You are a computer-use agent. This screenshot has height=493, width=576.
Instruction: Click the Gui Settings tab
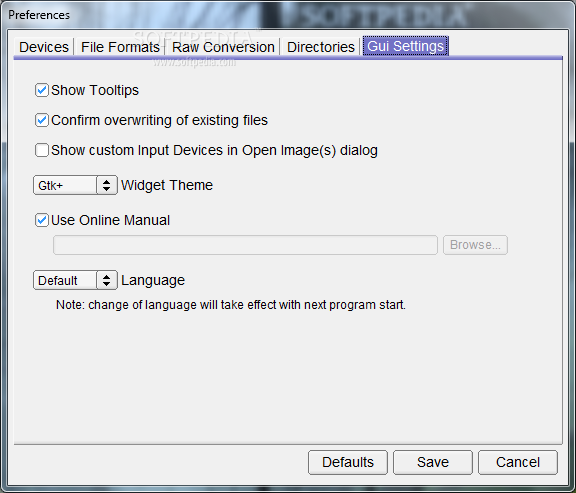tap(406, 46)
